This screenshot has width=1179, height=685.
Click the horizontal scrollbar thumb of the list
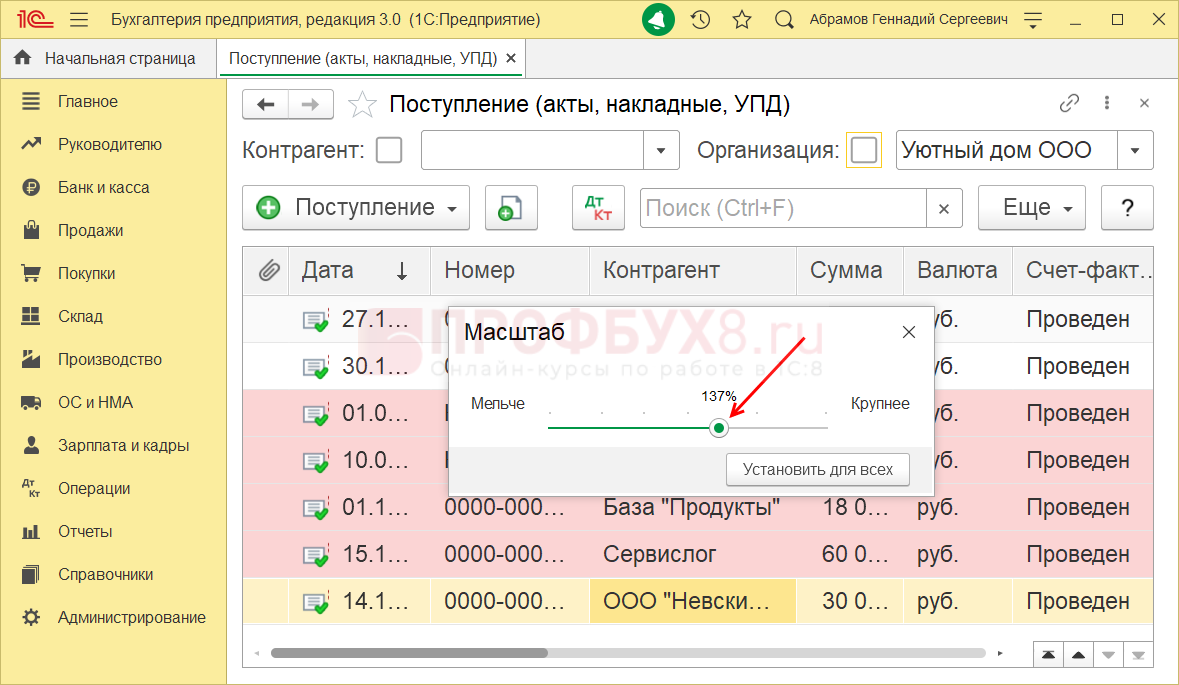[409, 653]
